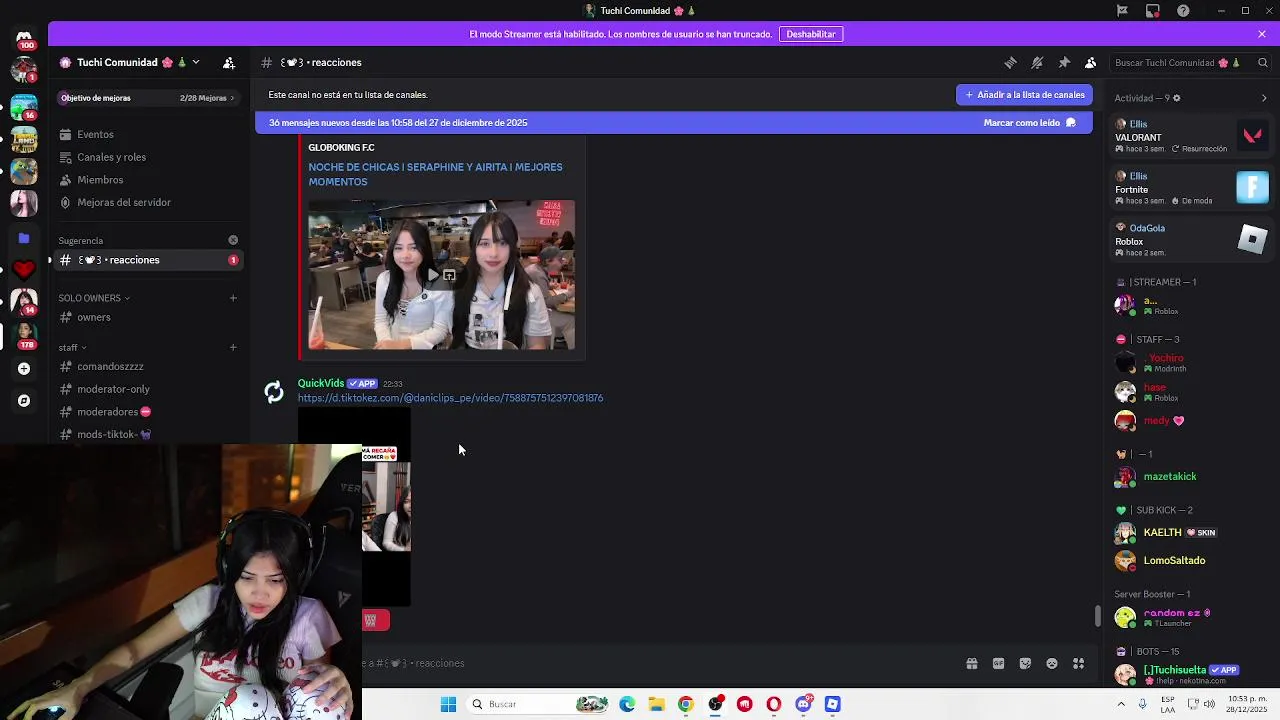Open the red heart server icon

(24, 269)
